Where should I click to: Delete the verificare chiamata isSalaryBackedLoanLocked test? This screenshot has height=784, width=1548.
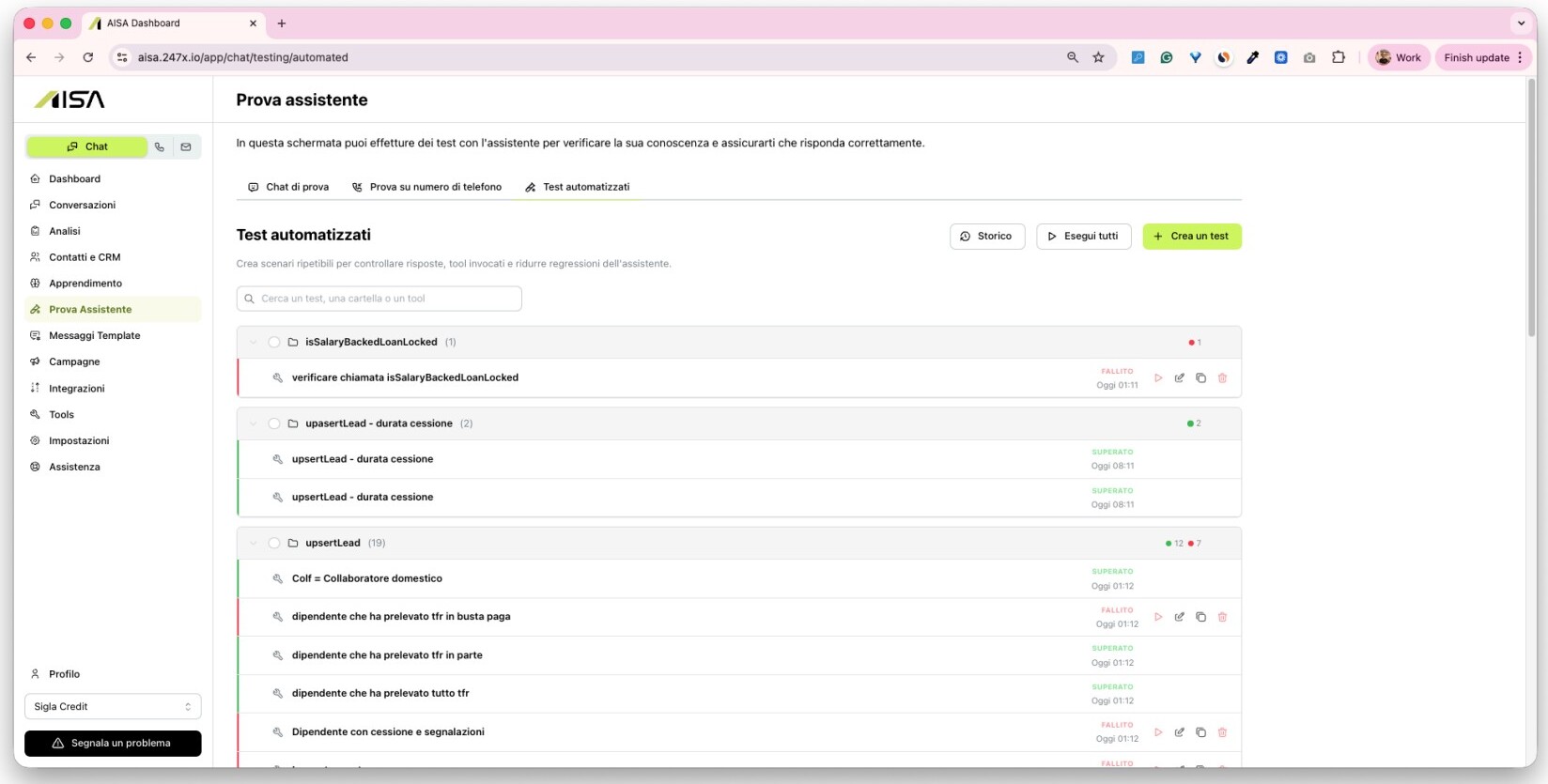(1222, 378)
